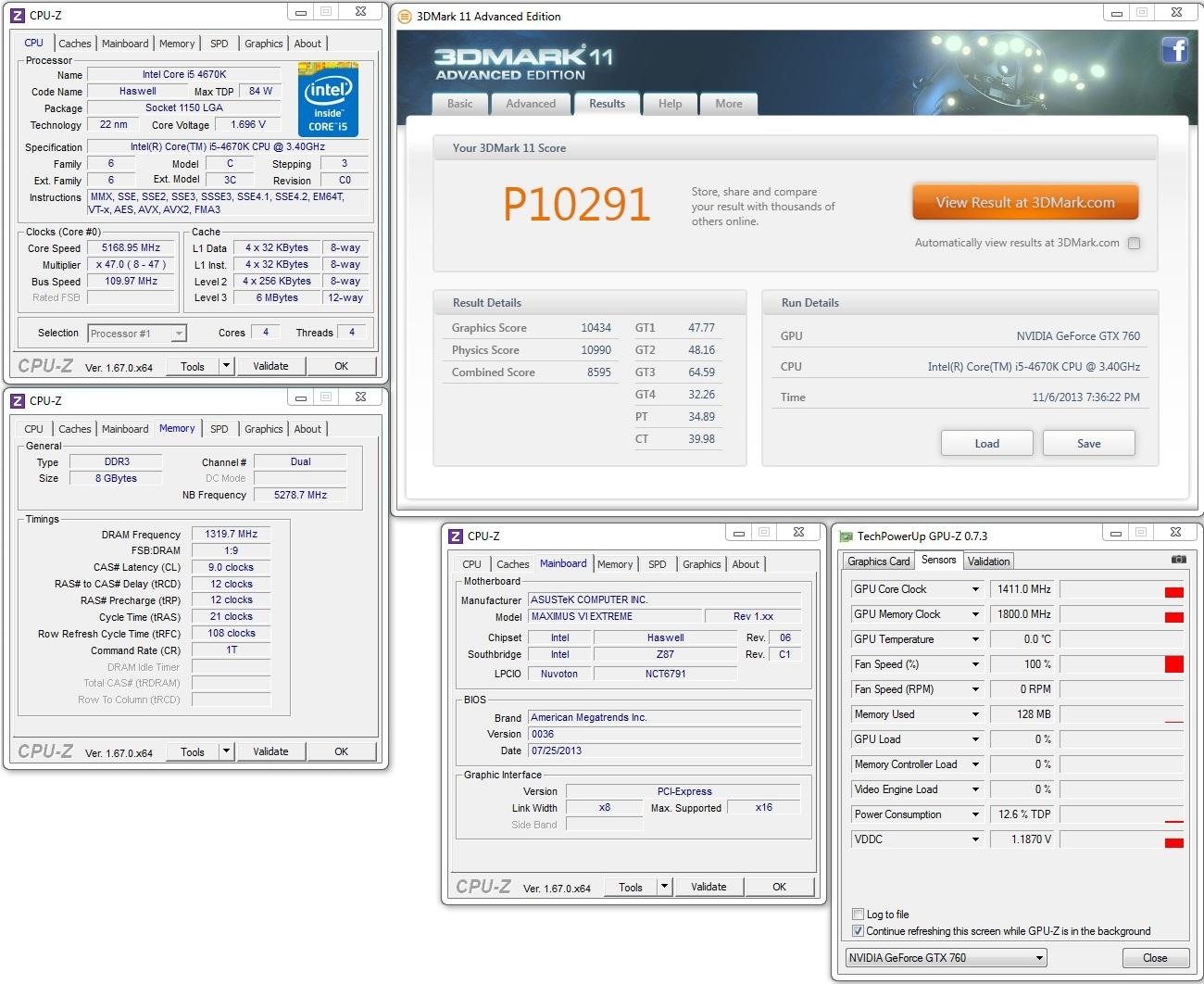Click the Fan Speed (%) sensor graph
The width and height of the screenshot is (1204, 984).
[1122, 664]
